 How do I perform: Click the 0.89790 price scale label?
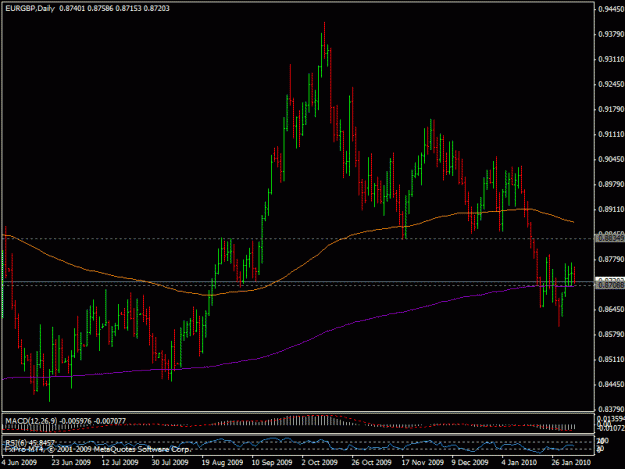pos(611,184)
